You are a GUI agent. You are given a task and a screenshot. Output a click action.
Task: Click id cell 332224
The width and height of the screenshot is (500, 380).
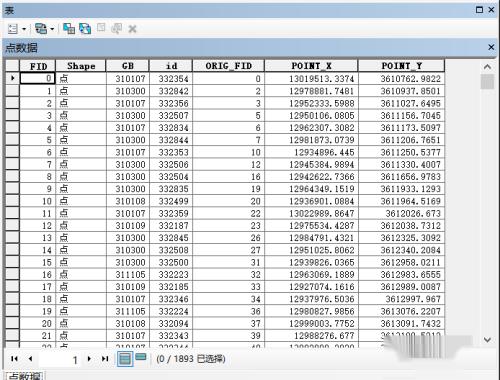pyautogui.click(x=171, y=311)
